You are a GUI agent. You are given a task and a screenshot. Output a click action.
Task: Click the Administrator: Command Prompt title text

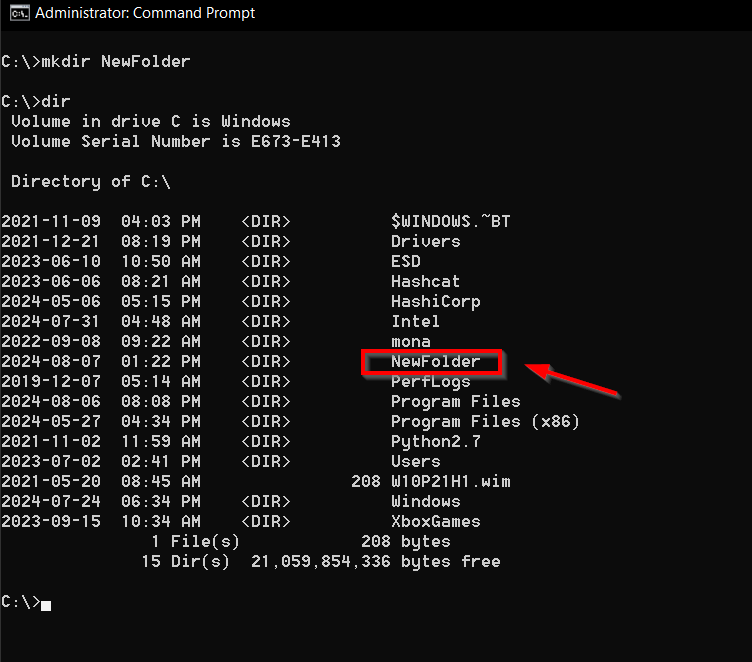click(145, 13)
